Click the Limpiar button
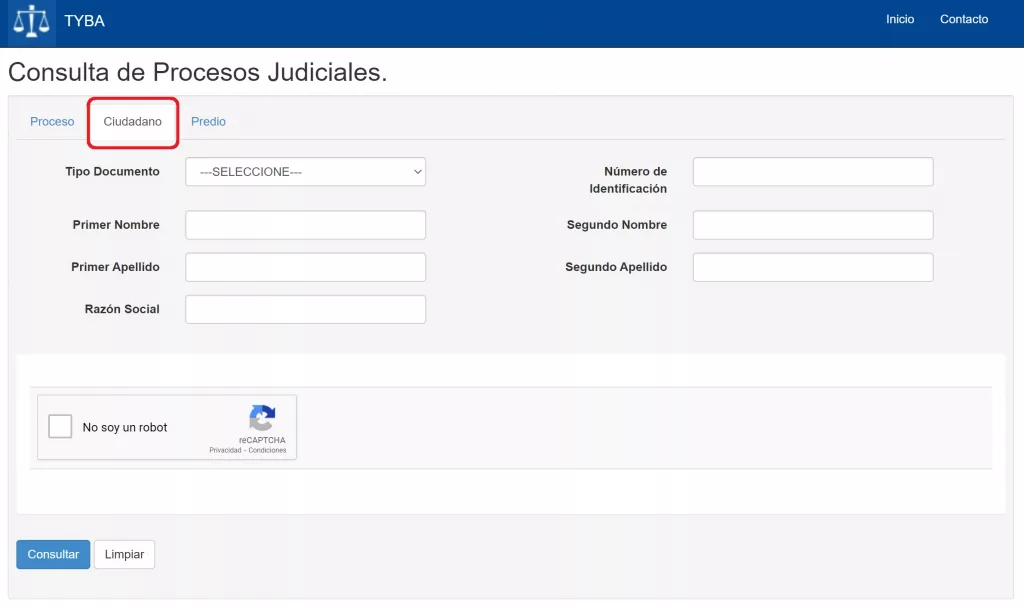This screenshot has width=1024, height=607. 124,555
